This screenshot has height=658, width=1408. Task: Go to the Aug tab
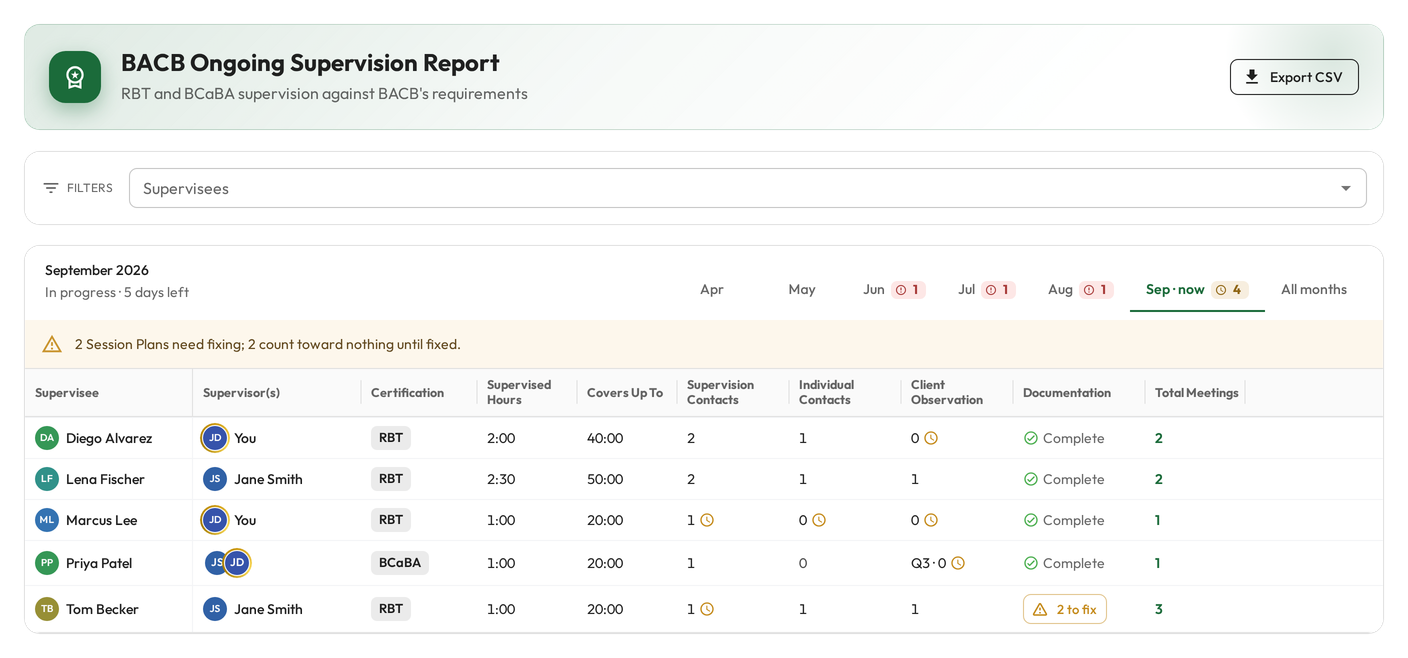[x=1080, y=289]
